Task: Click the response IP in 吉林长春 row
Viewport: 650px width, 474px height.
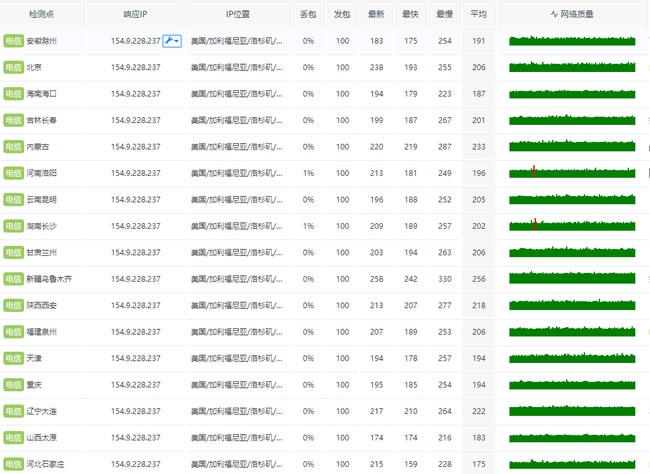Action: coord(135,120)
